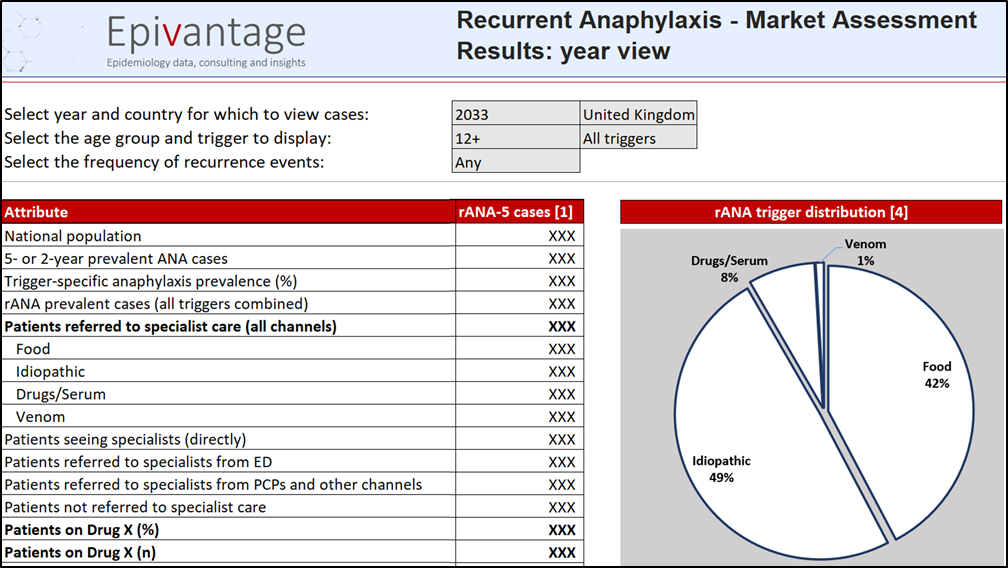Click the Epivantage logo
The height and width of the screenshot is (568, 1008).
(x=206, y=33)
